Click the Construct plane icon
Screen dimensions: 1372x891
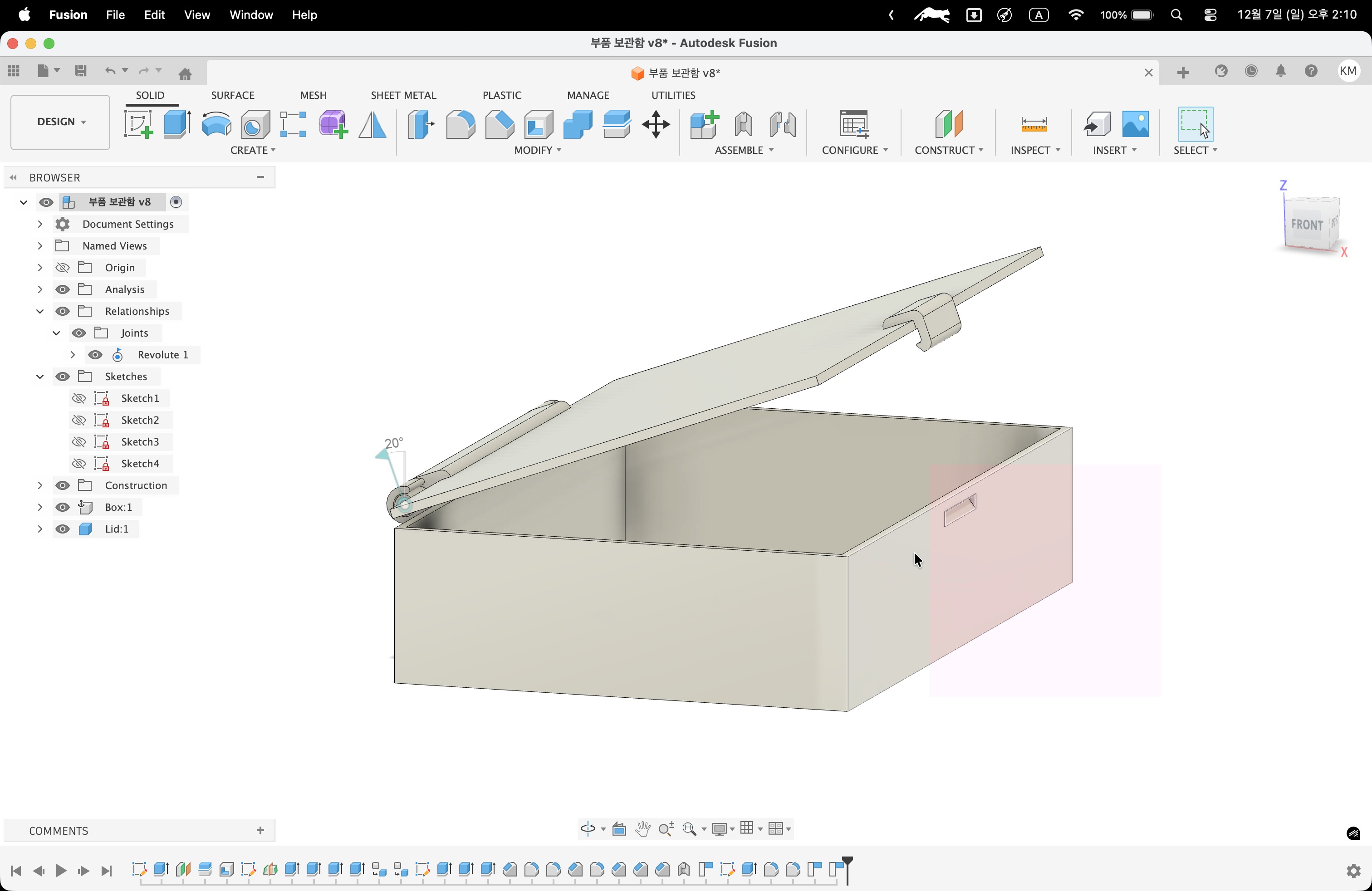(x=949, y=124)
